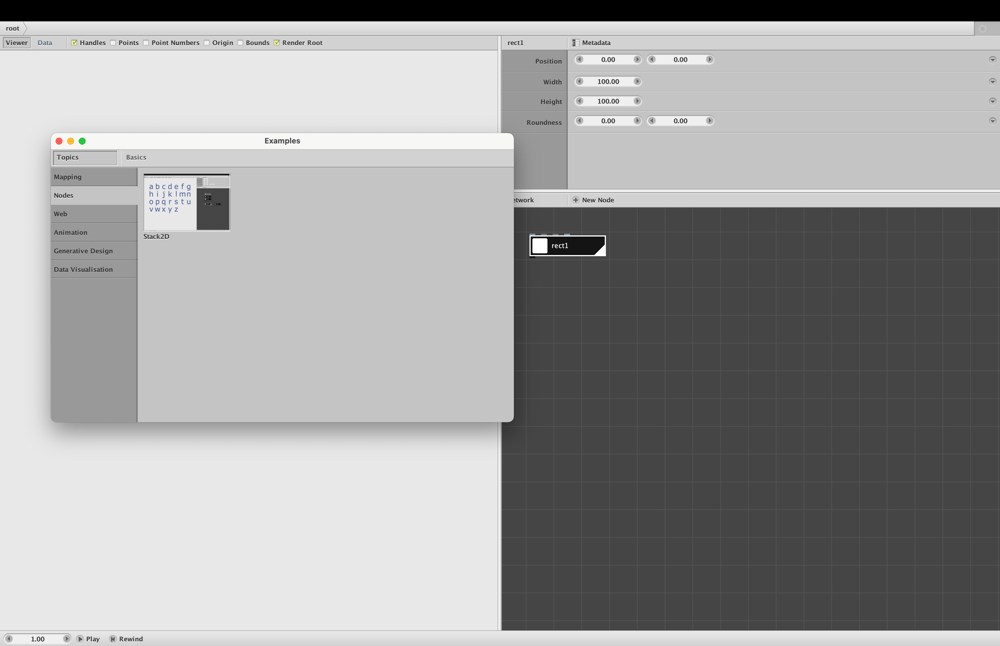
Task: Increase Position X value arrow
Action: [x=636, y=59]
